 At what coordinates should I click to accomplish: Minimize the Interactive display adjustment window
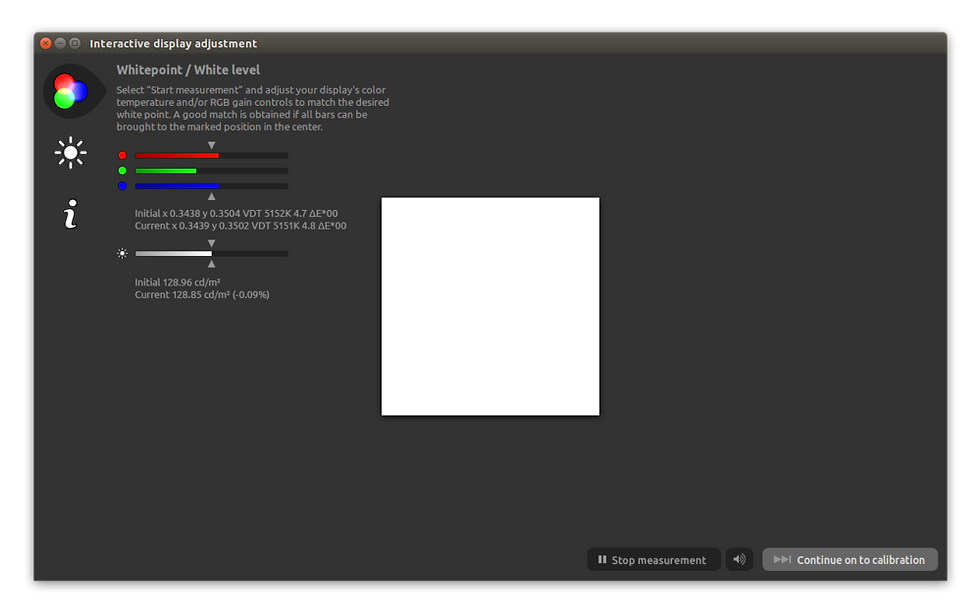(60, 43)
